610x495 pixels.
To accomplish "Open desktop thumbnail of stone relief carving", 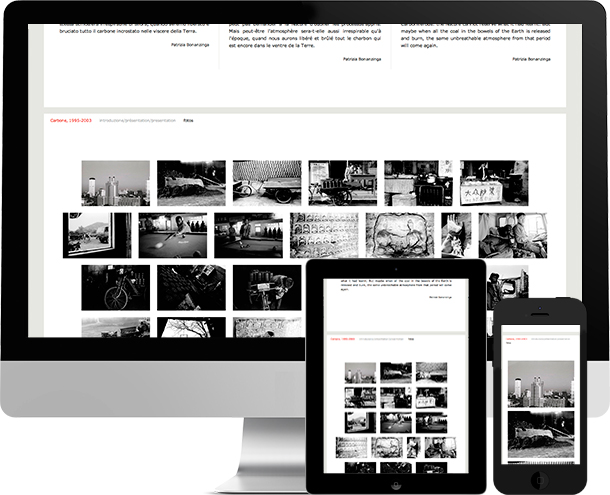I will click(400, 235).
